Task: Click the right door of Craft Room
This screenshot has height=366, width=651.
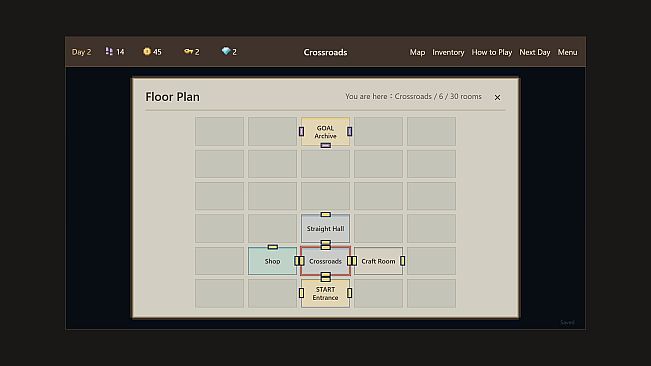Action: pyautogui.click(x=403, y=261)
